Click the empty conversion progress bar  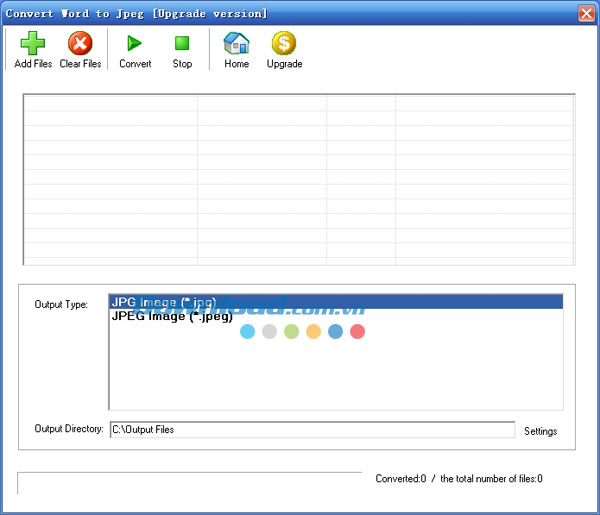(x=189, y=482)
